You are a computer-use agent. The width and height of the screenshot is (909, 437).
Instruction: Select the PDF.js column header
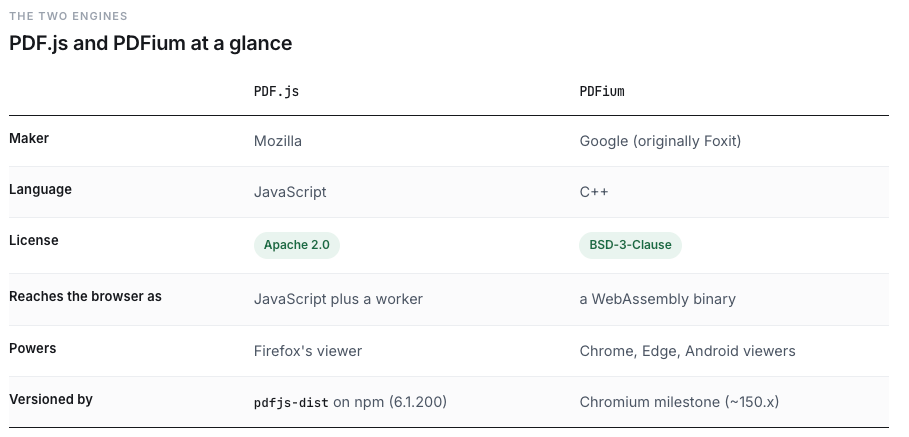(x=277, y=91)
